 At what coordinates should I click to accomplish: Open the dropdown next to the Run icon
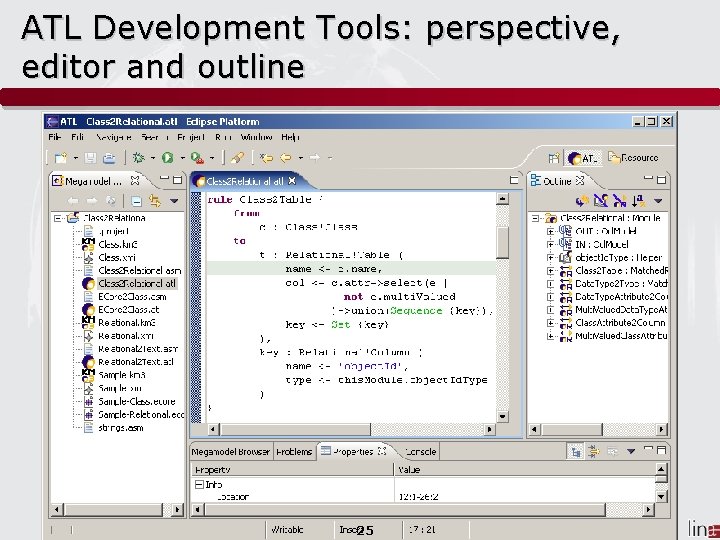[182, 158]
